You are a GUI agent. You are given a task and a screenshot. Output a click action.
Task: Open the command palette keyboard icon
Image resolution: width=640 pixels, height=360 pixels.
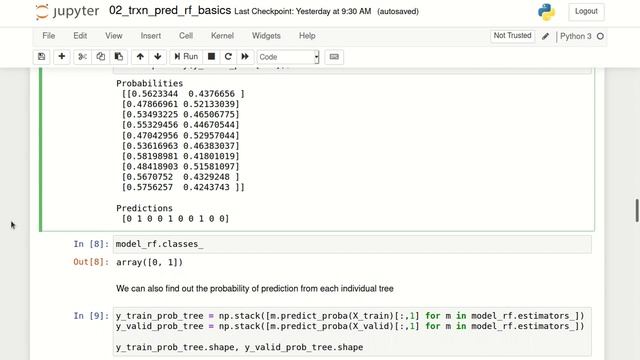click(334, 57)
